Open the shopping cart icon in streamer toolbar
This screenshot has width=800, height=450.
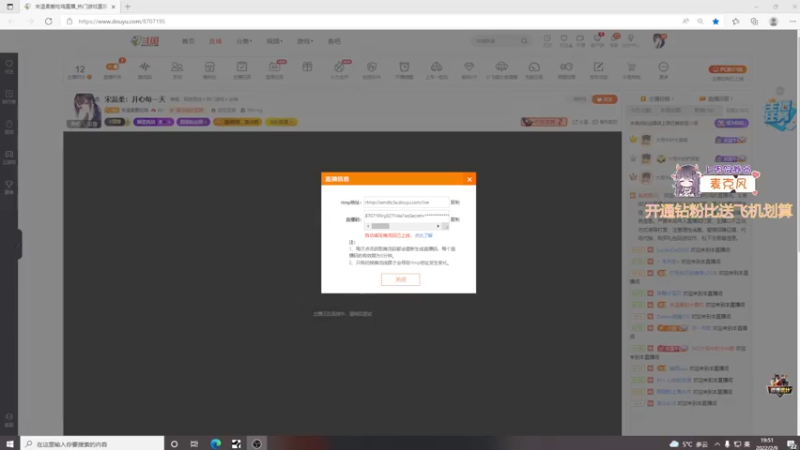(631, 67)
